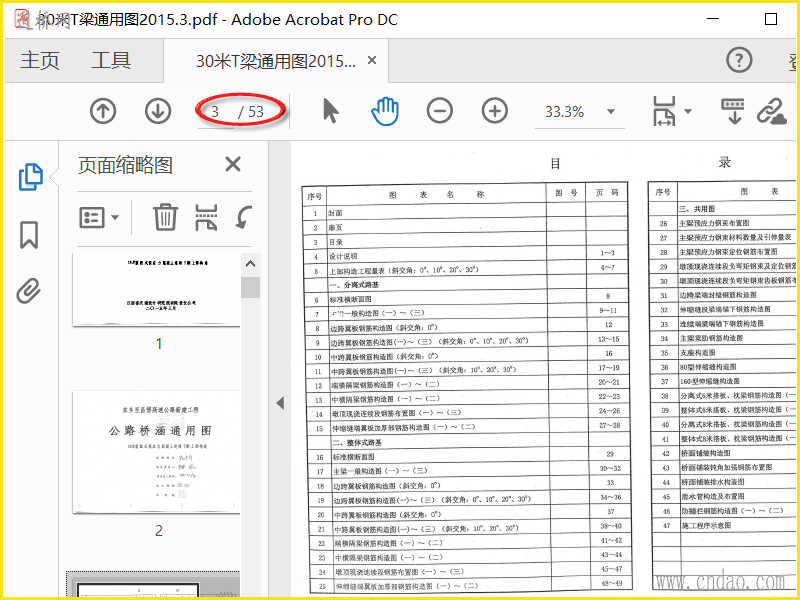
Task: Go to previous page arrow
Action: (103, 111)
